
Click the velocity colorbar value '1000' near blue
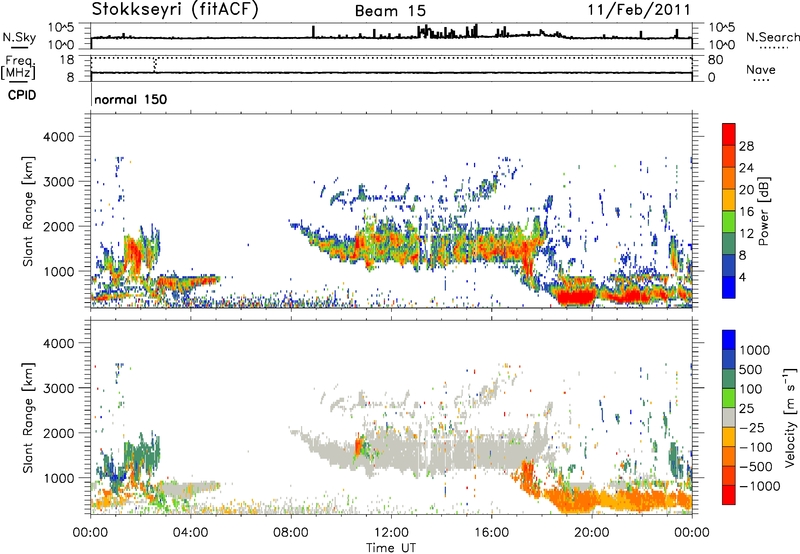755,350
